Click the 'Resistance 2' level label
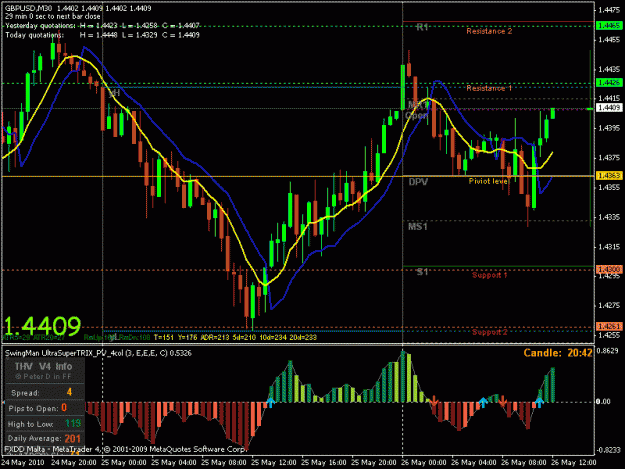The image size is (625, 469). tap(489, 31)
